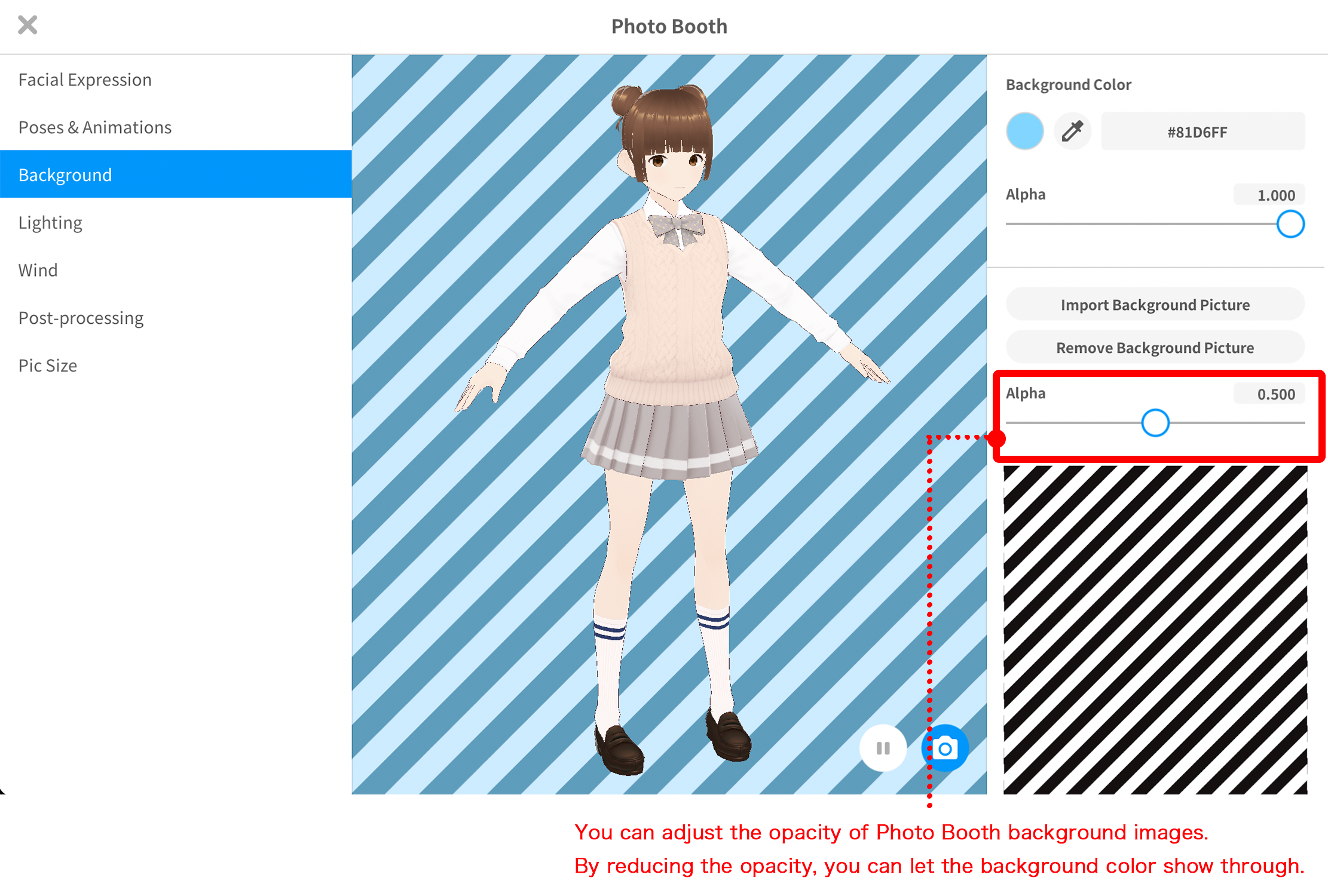Click Remove Background Picture button
1328x896 pixels.
[x=1155, y=348]
